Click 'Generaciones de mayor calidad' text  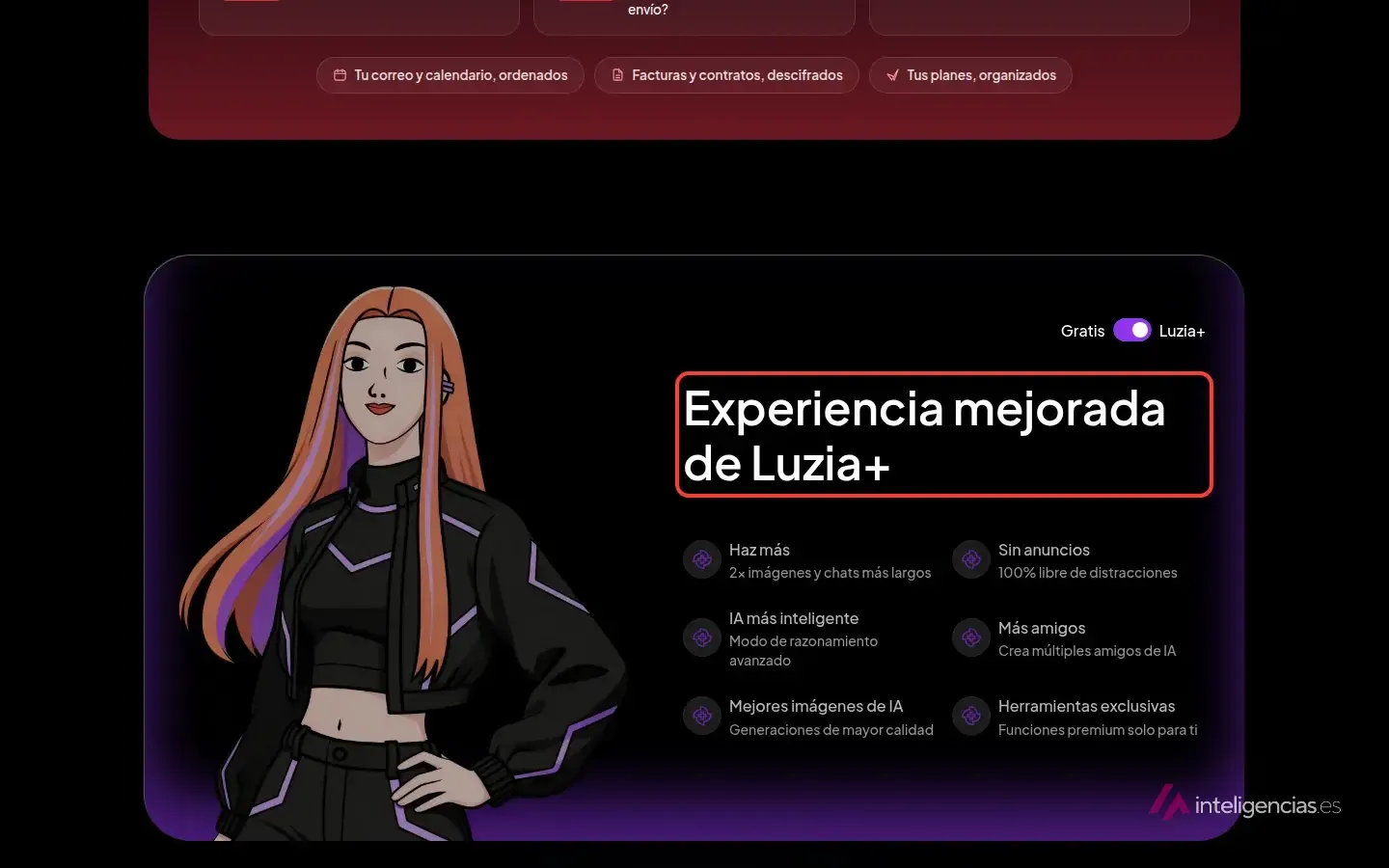(831, 730)
